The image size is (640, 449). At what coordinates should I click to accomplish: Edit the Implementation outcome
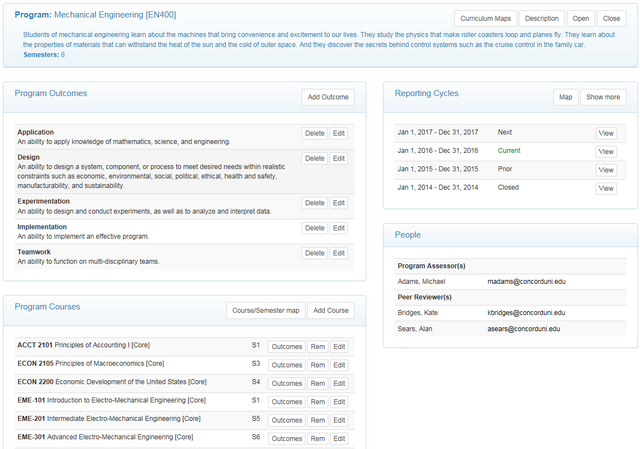point(339,228)
